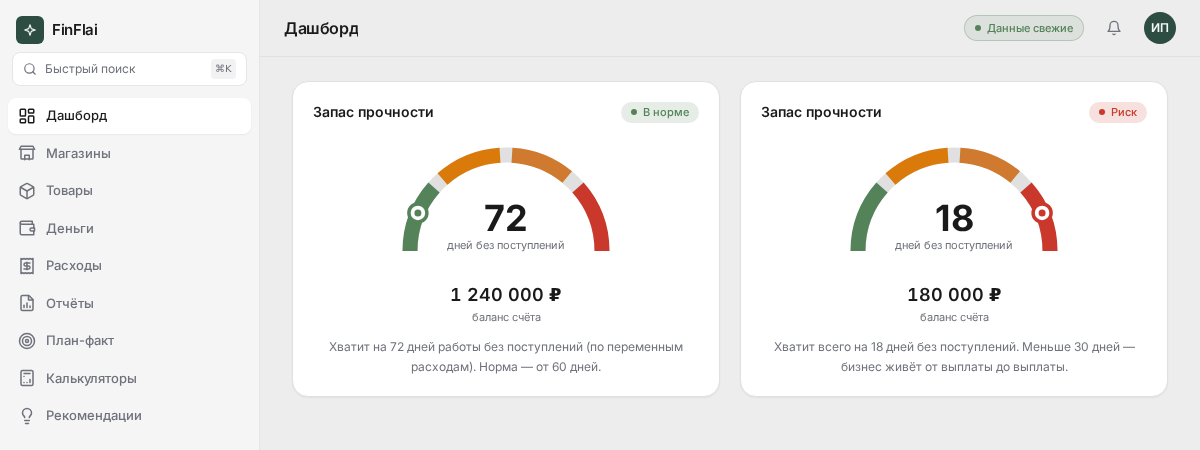1200x450 pixels.
Task: Click the FinFlai brand name
Action: (75, 30)
